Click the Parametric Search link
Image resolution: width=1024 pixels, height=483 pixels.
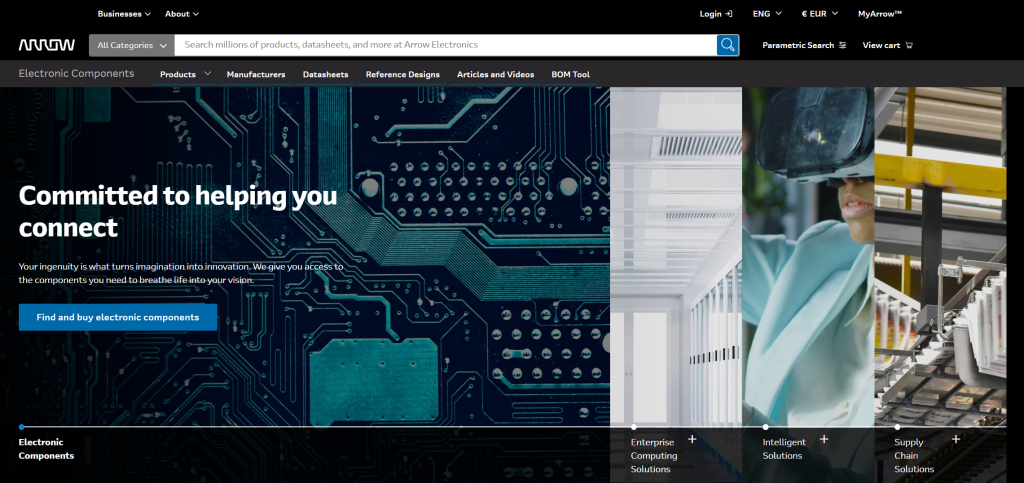coord(798,45)
